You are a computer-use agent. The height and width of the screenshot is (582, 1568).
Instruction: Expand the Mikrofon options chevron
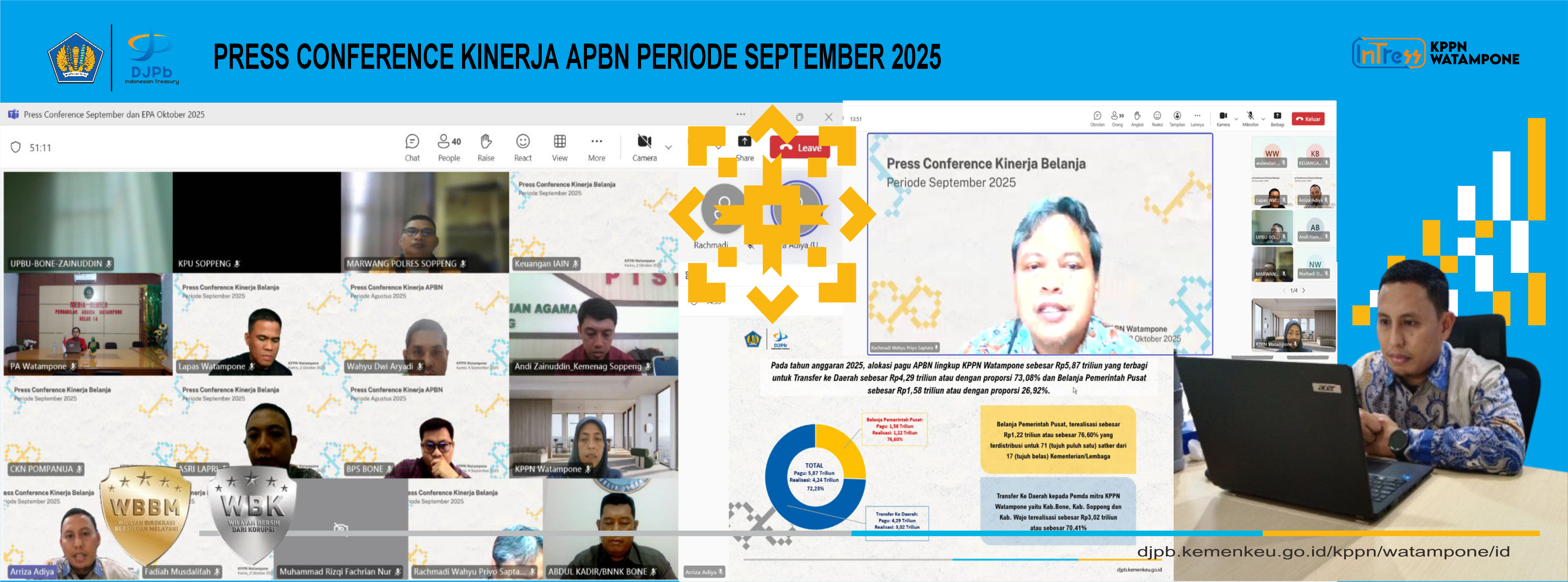(1263, 119)
